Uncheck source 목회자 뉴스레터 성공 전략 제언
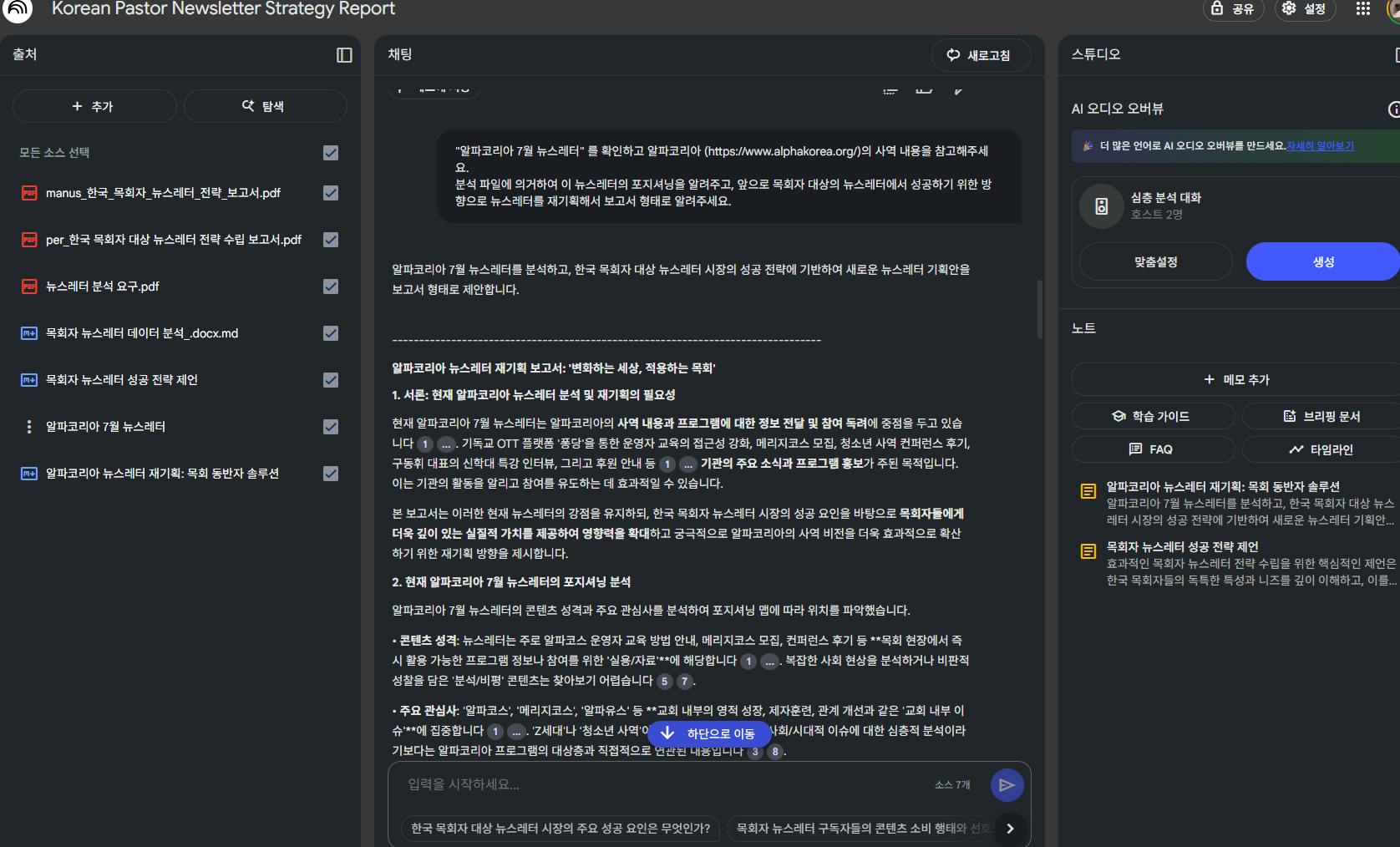Screen dimensions: 1400x847 [x=331, y=380]
